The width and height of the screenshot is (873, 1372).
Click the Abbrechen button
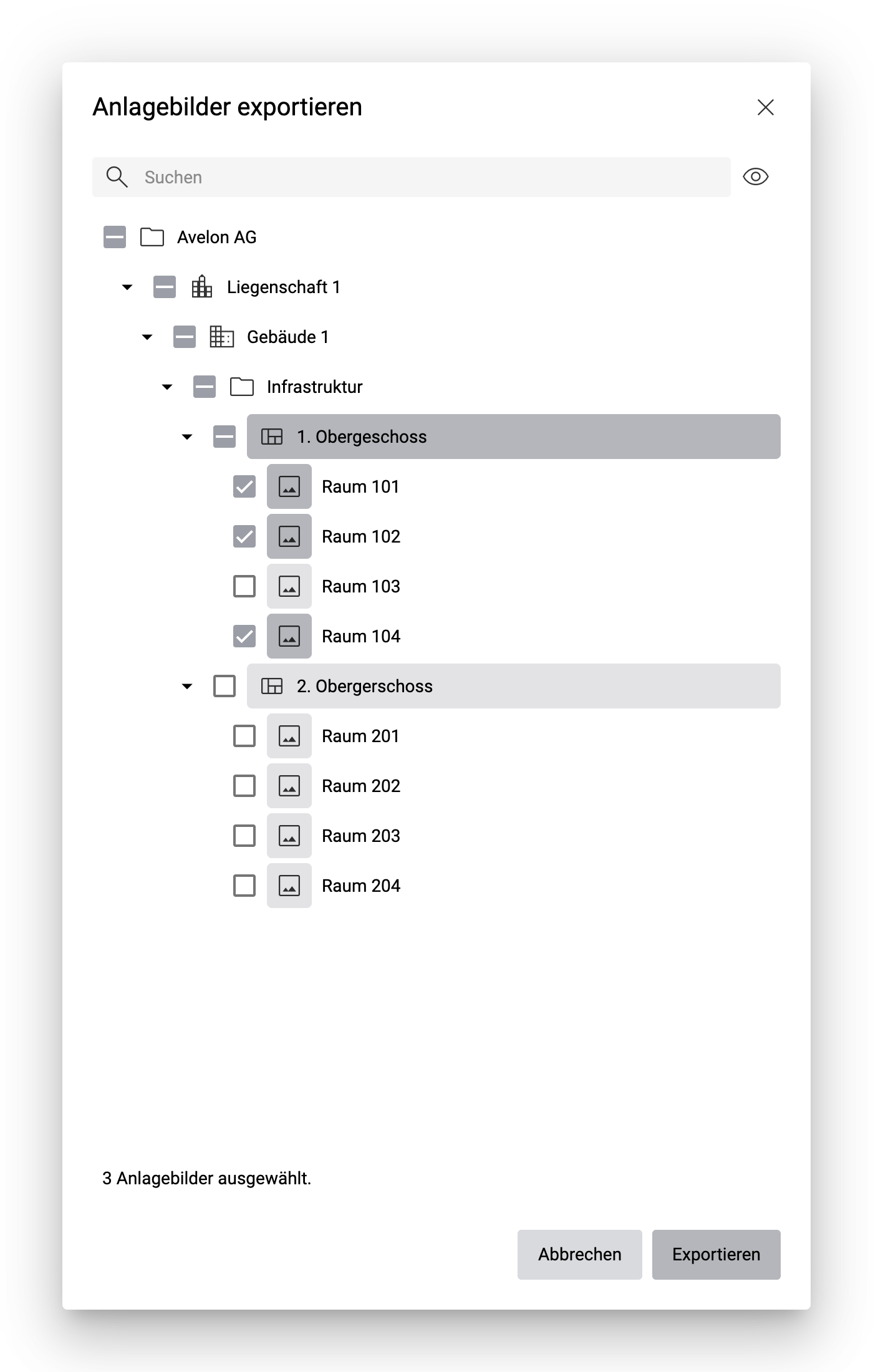[579, 1254]
